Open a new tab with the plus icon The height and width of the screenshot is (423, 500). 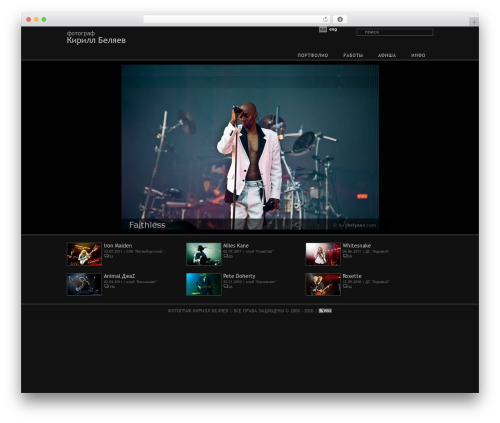tap(474, 22)
